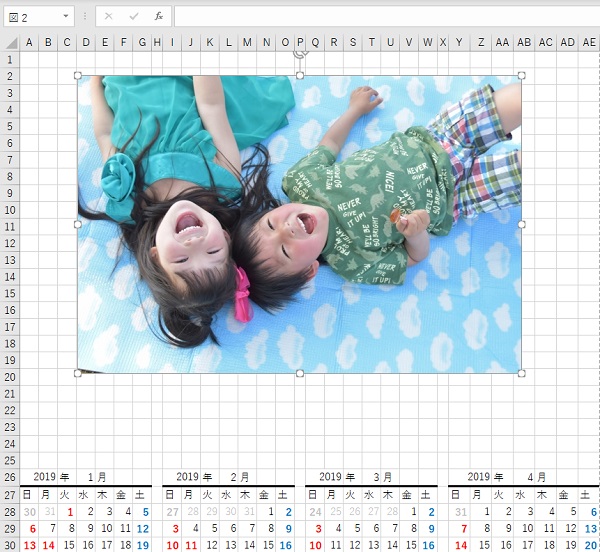Click blue date 13 in April calendar
The image size is (600, 552).
pyautogui.click(x=591, y=529)
